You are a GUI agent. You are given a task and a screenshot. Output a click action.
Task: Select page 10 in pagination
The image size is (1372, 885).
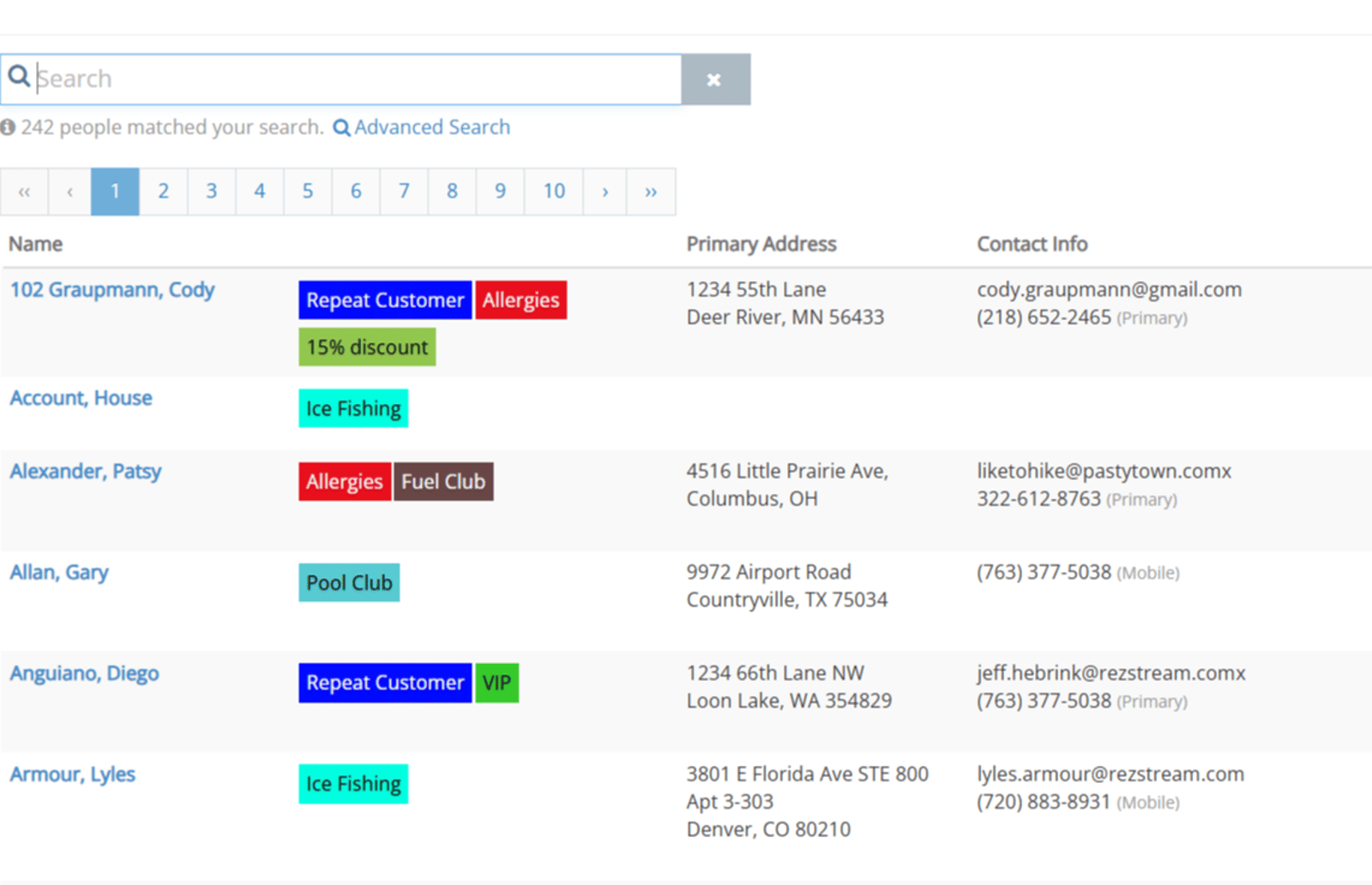(554, 191)
